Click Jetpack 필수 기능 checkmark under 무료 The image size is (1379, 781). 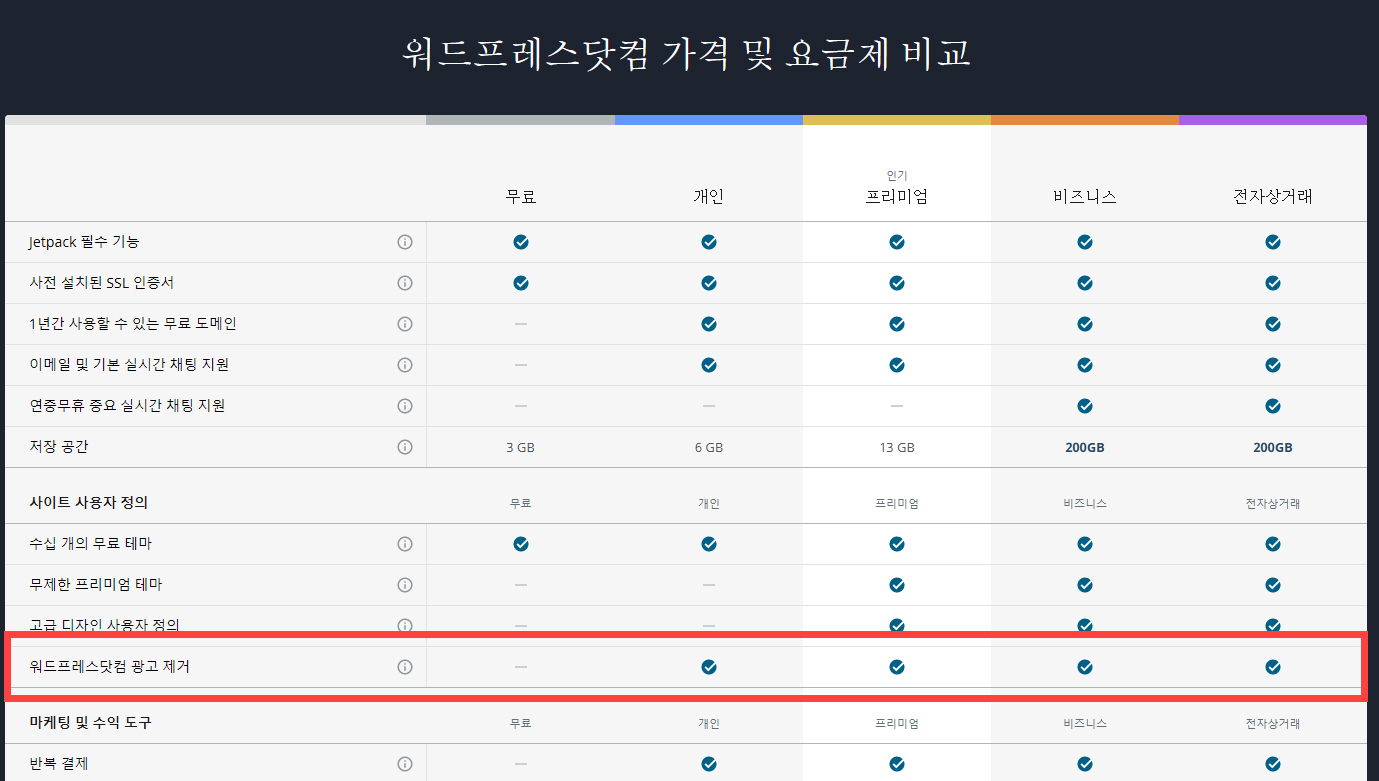click(521, 242)
